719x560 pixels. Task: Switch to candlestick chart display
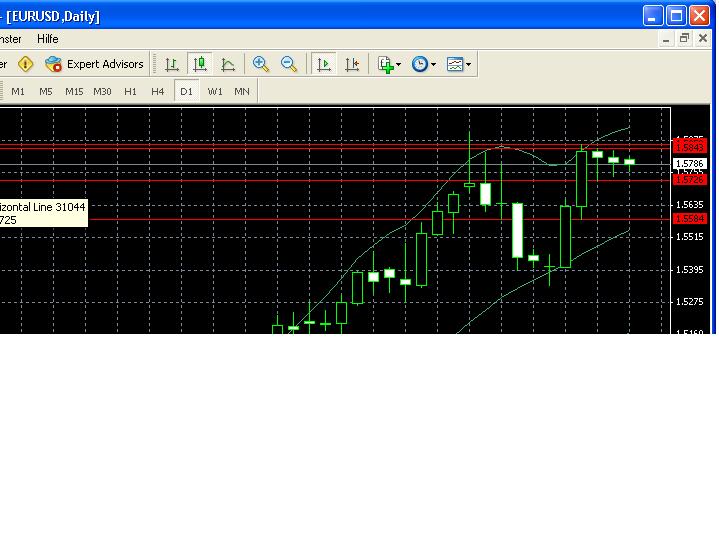click(200, 64)
